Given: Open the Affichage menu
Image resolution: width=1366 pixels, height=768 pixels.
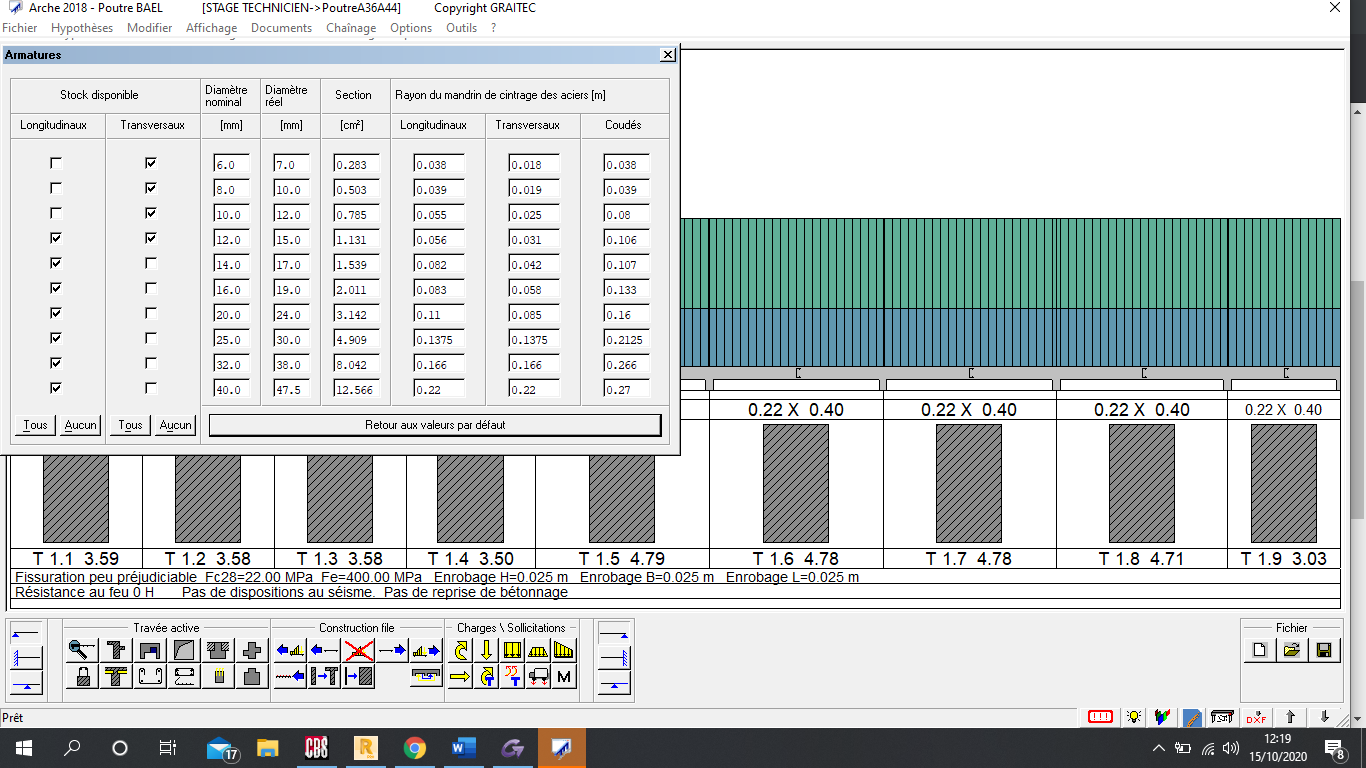Looking at the screenshot, I should pyautogui.click(x=212, y=28).
